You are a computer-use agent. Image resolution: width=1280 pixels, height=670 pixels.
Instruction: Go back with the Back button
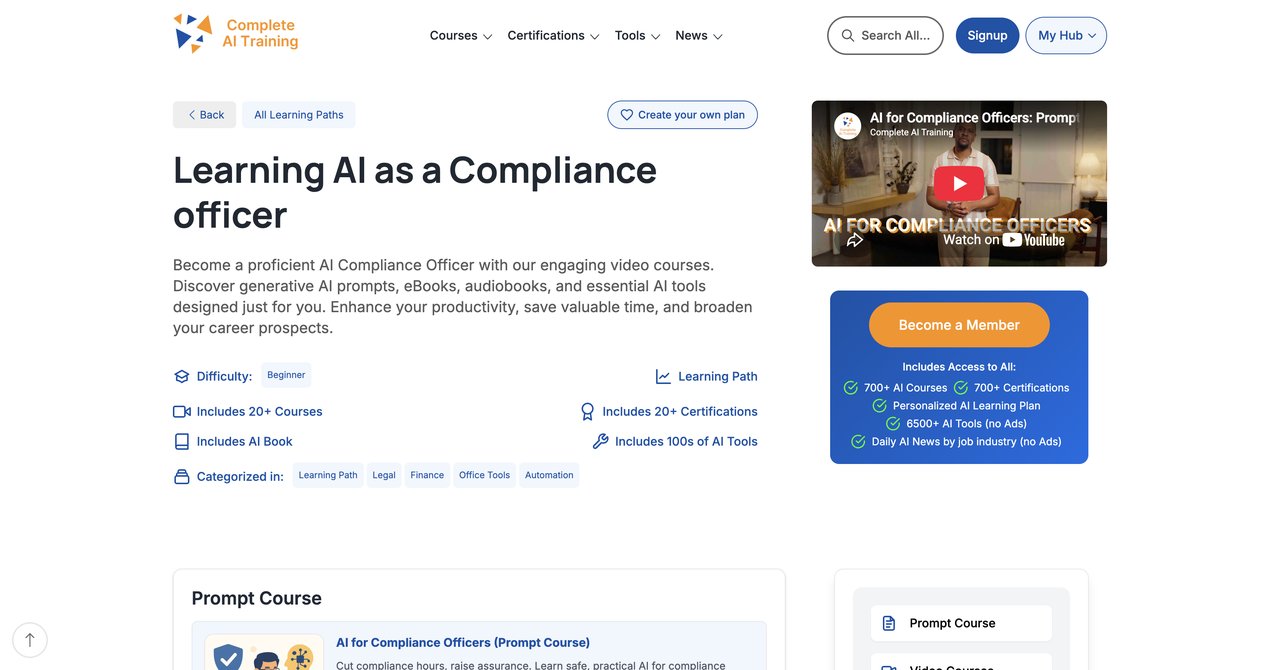click(205, 115)
